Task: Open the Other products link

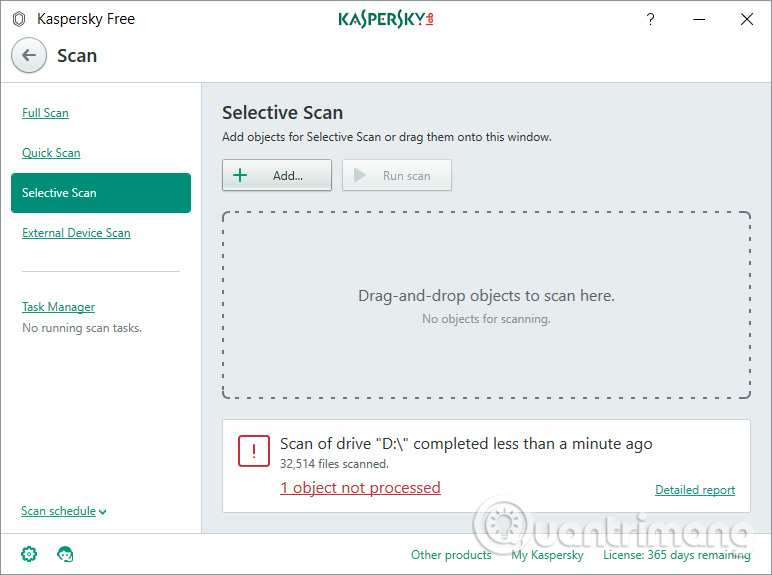Action: (451, 555)
